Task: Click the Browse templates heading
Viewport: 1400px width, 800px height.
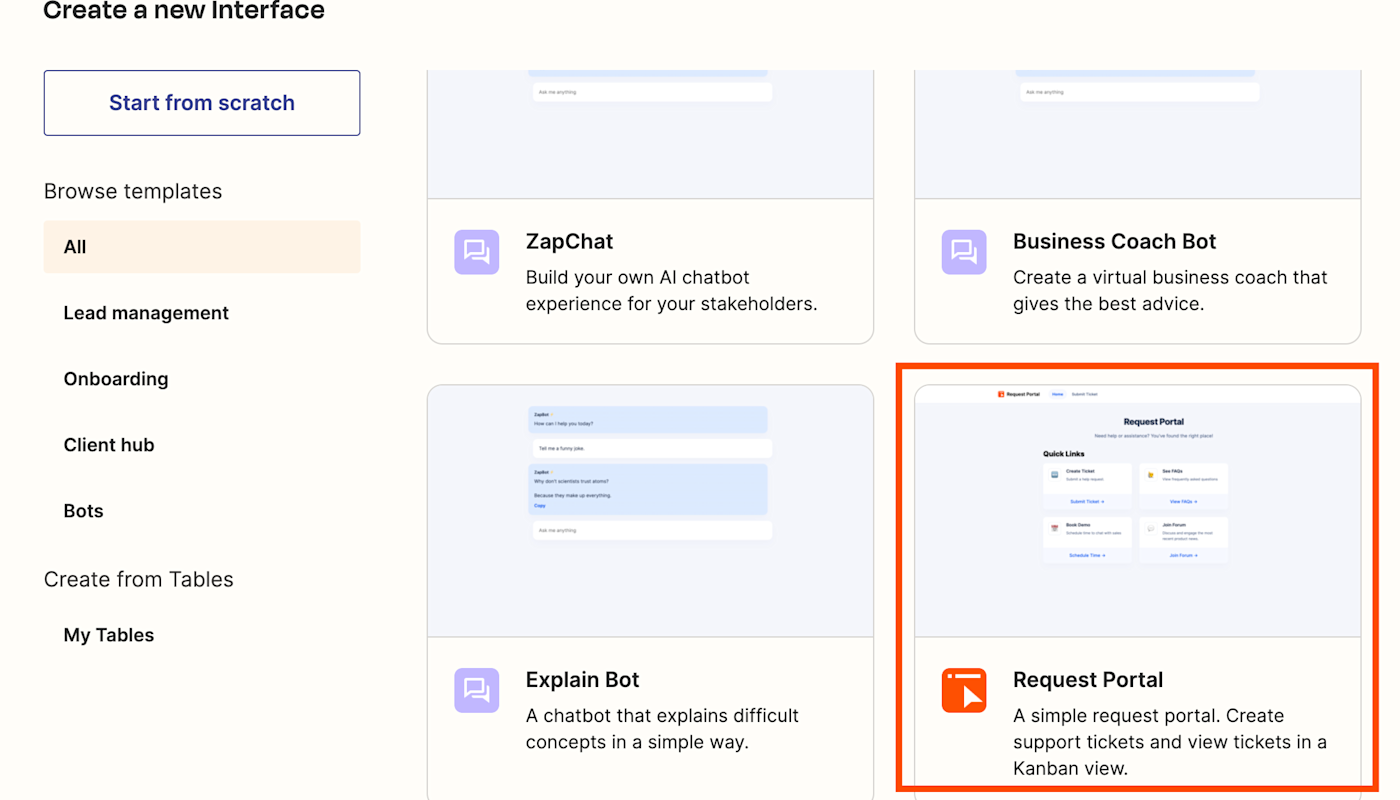Action: [133, 191]
